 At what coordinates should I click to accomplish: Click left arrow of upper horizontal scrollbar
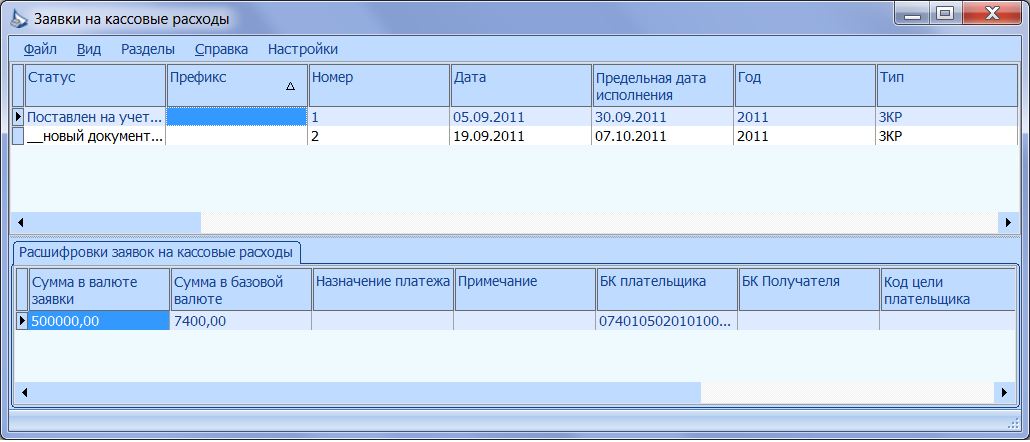click(20, 222)
